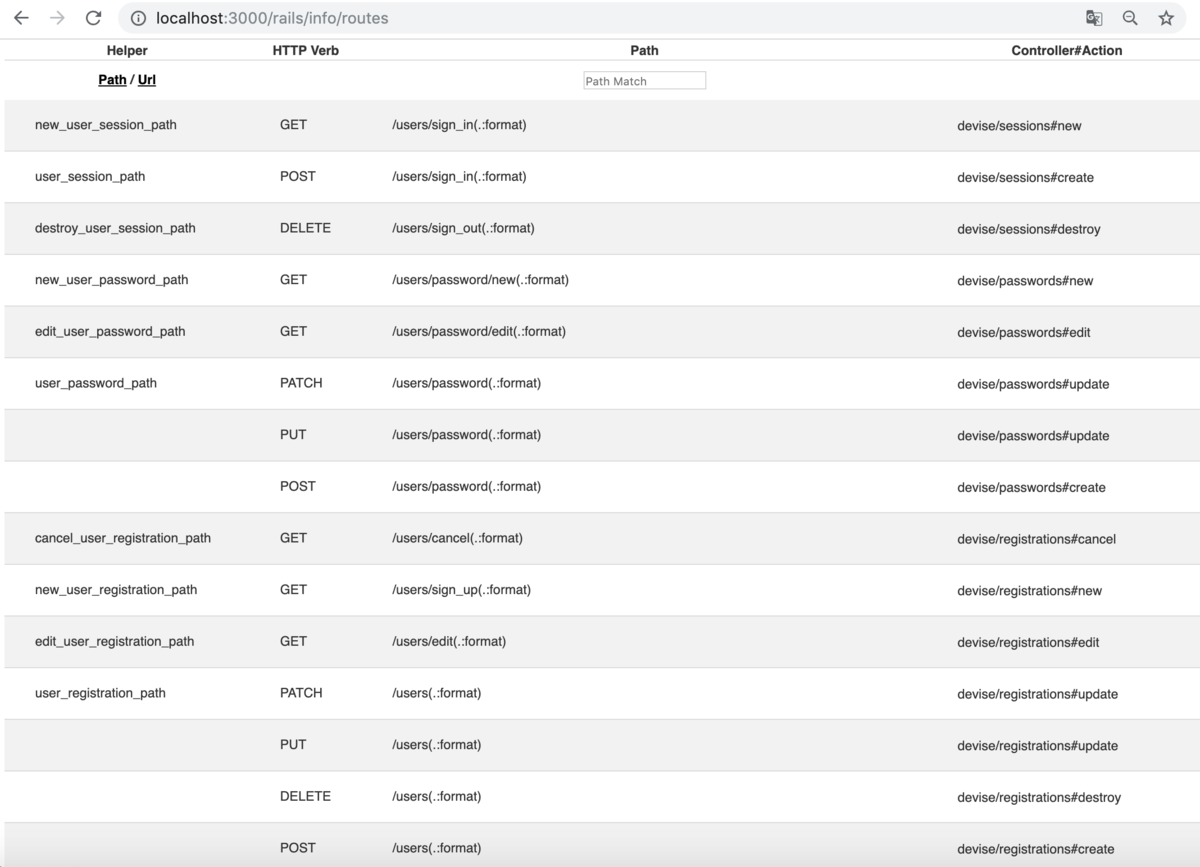
Task: Click /users/password/new(.:format) path
Action: click(480, 280)
